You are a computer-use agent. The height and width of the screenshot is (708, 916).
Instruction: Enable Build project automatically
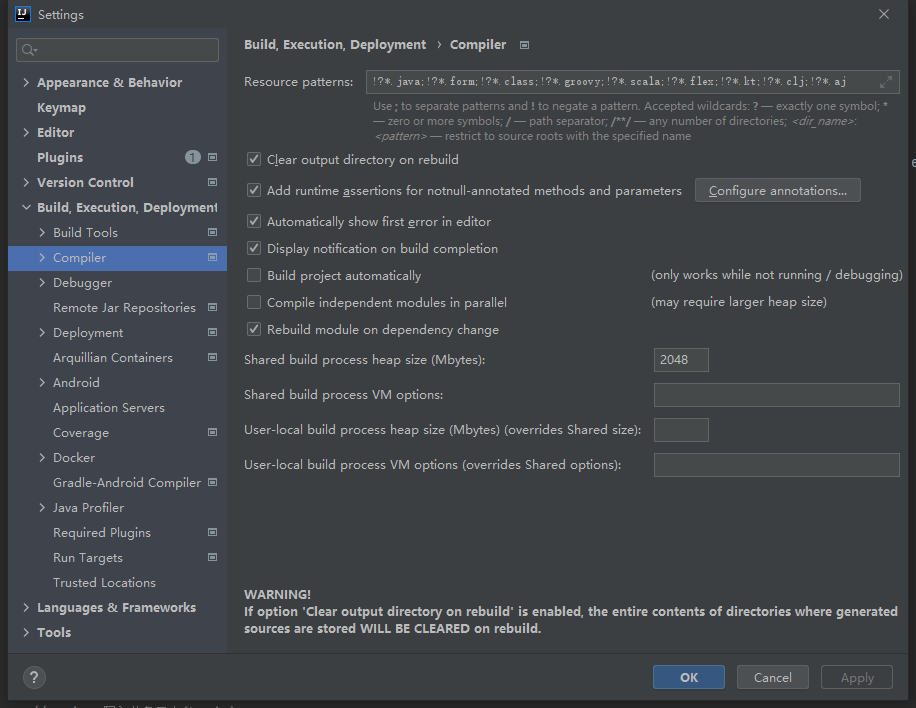(254, 275)
